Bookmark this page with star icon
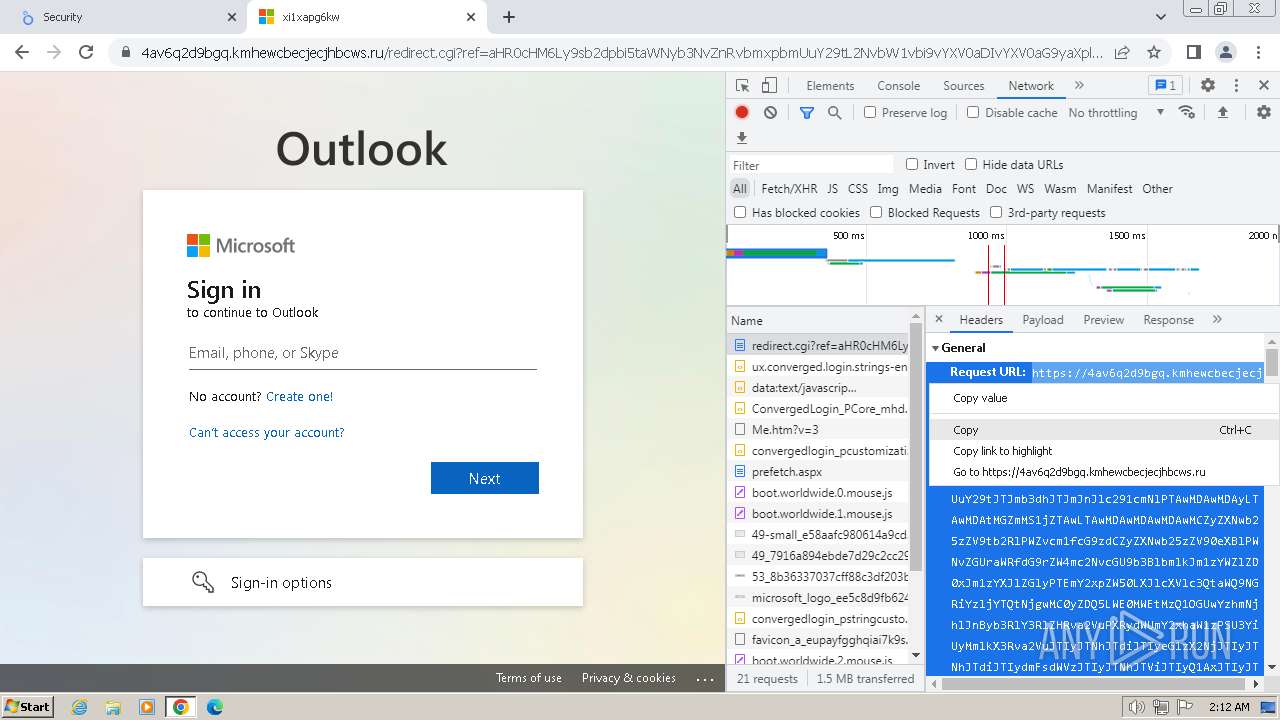Viewport: 1280px width, 720px height. pyautogui.click(x=1154, y=52)
